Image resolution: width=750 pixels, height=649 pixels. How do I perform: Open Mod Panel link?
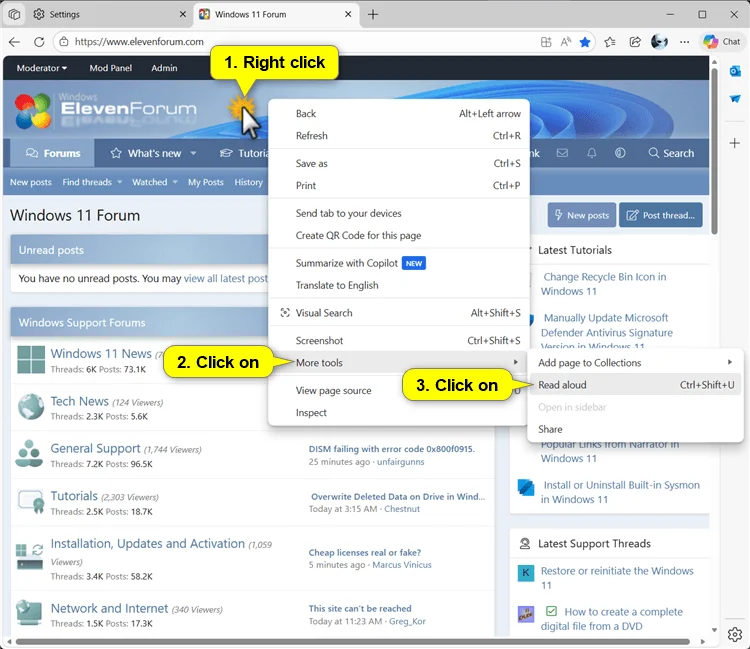click(x=110, y=68)
